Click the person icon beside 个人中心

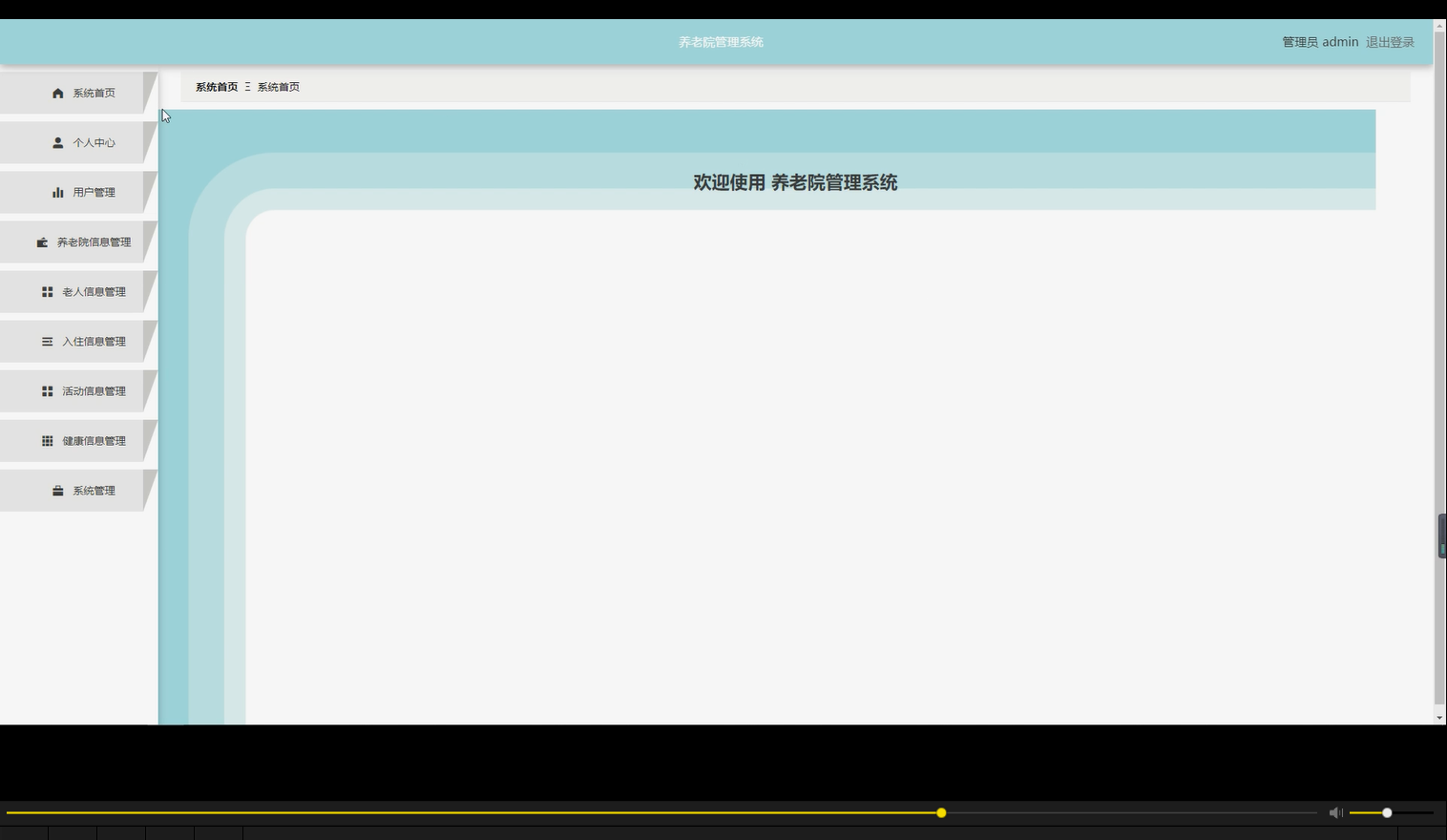[57, 143]
